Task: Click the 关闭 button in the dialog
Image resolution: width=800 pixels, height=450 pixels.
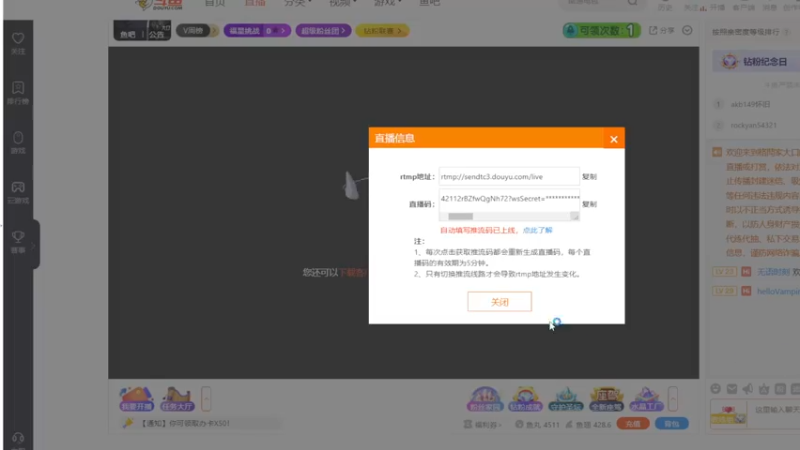Action: pyautogui.click(x=499, y=302)
